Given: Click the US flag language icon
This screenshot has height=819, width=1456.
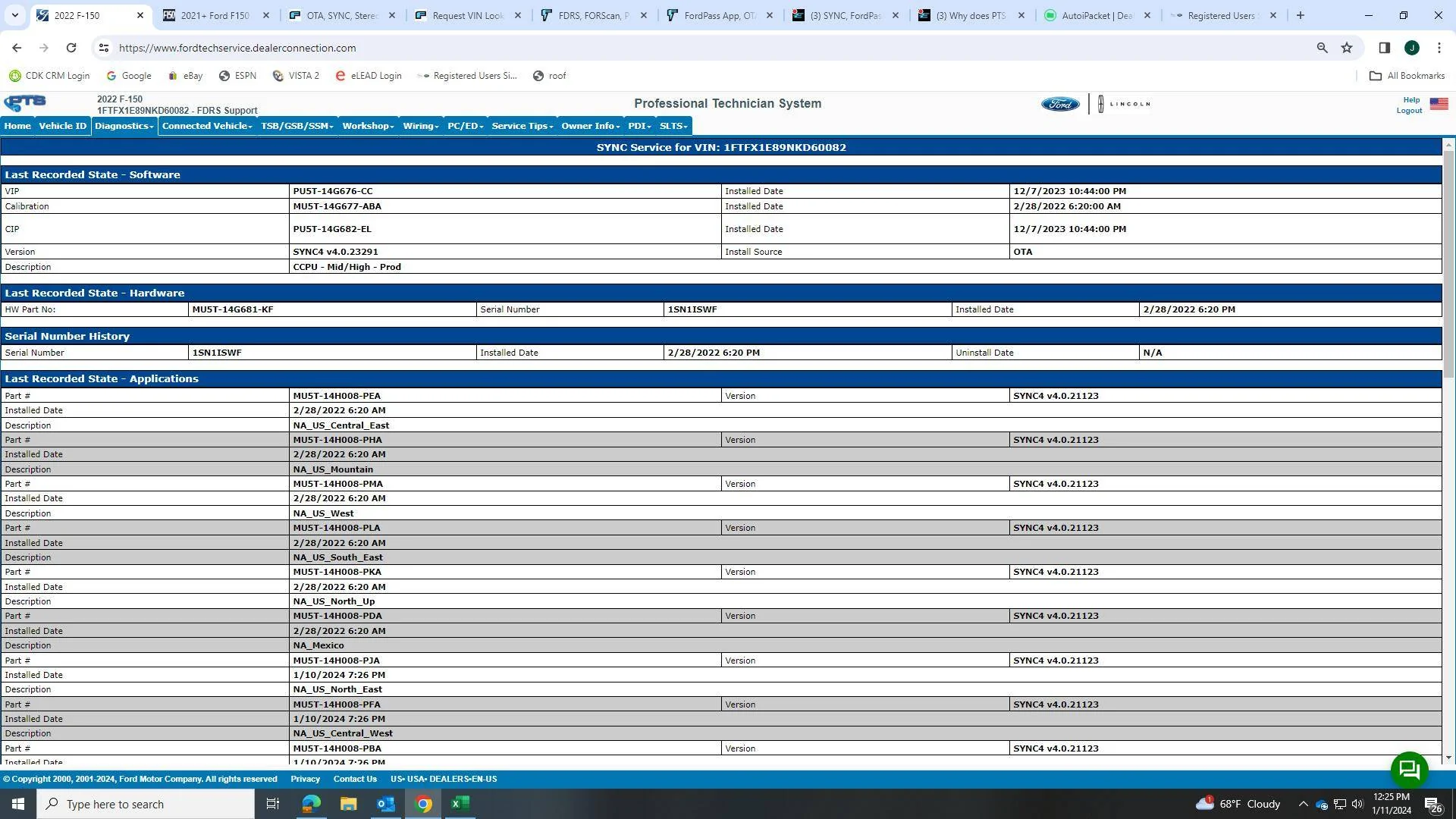Looking at the screenshot, I should pos(1439,104).
